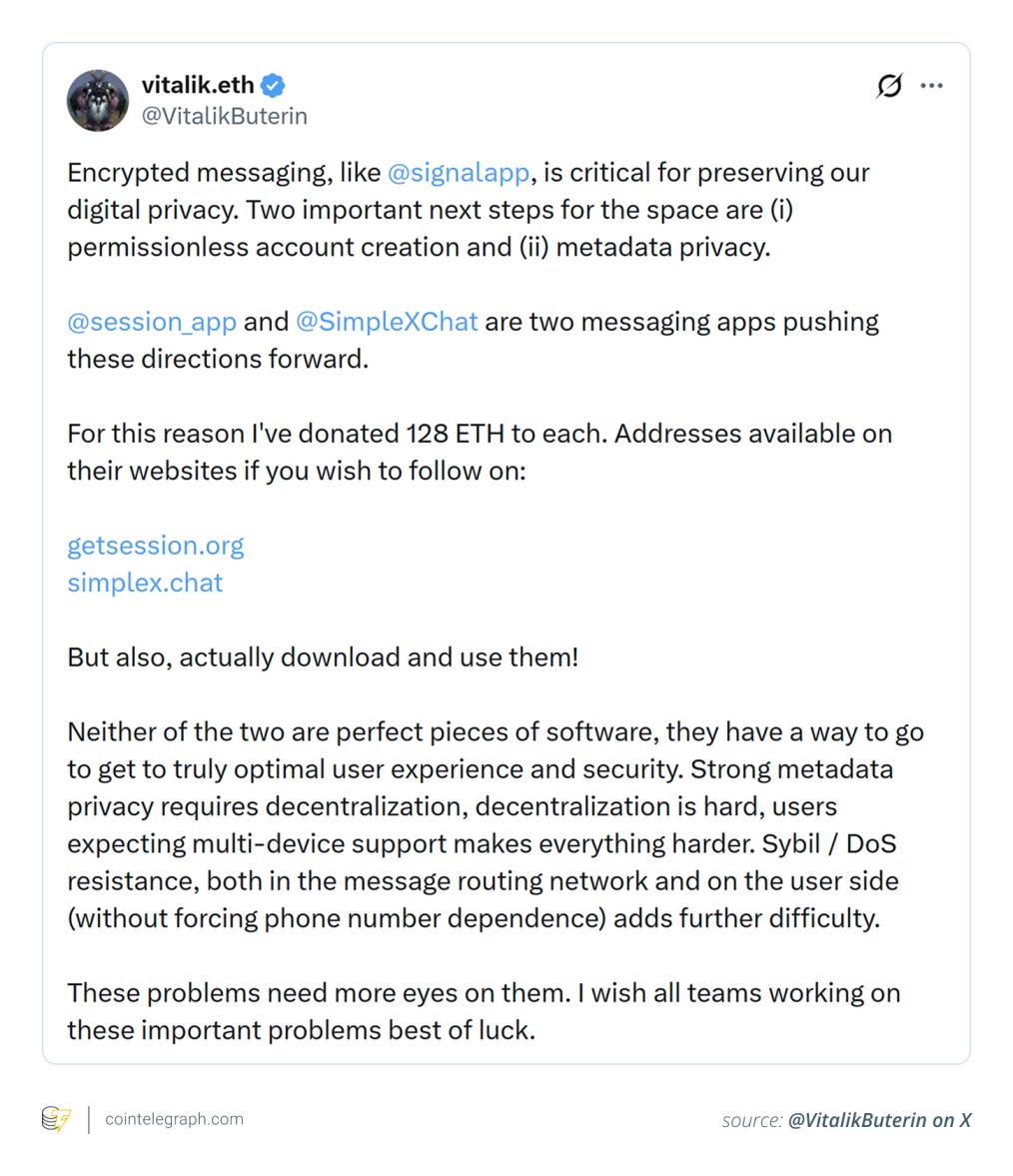Click the paragraph starting "Encrypted messaging"
1013x1176 pixels.
tap(468, 210)
